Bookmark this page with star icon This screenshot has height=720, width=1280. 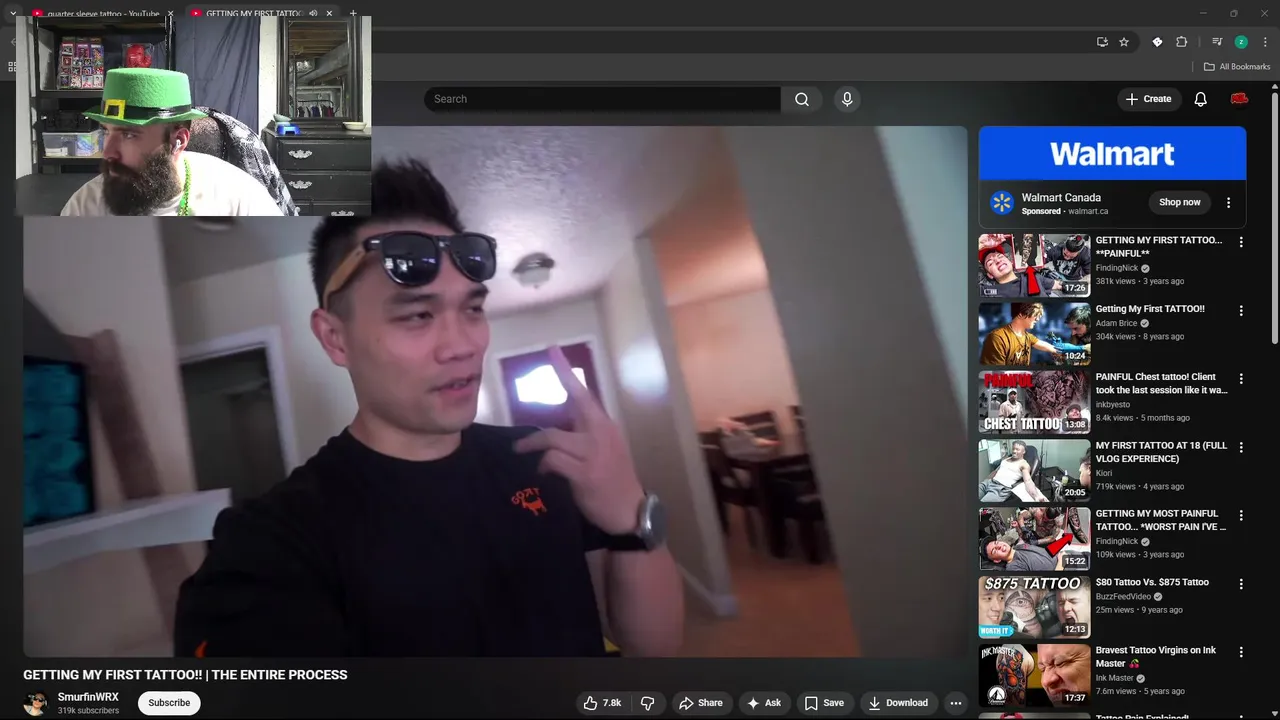1124,42
